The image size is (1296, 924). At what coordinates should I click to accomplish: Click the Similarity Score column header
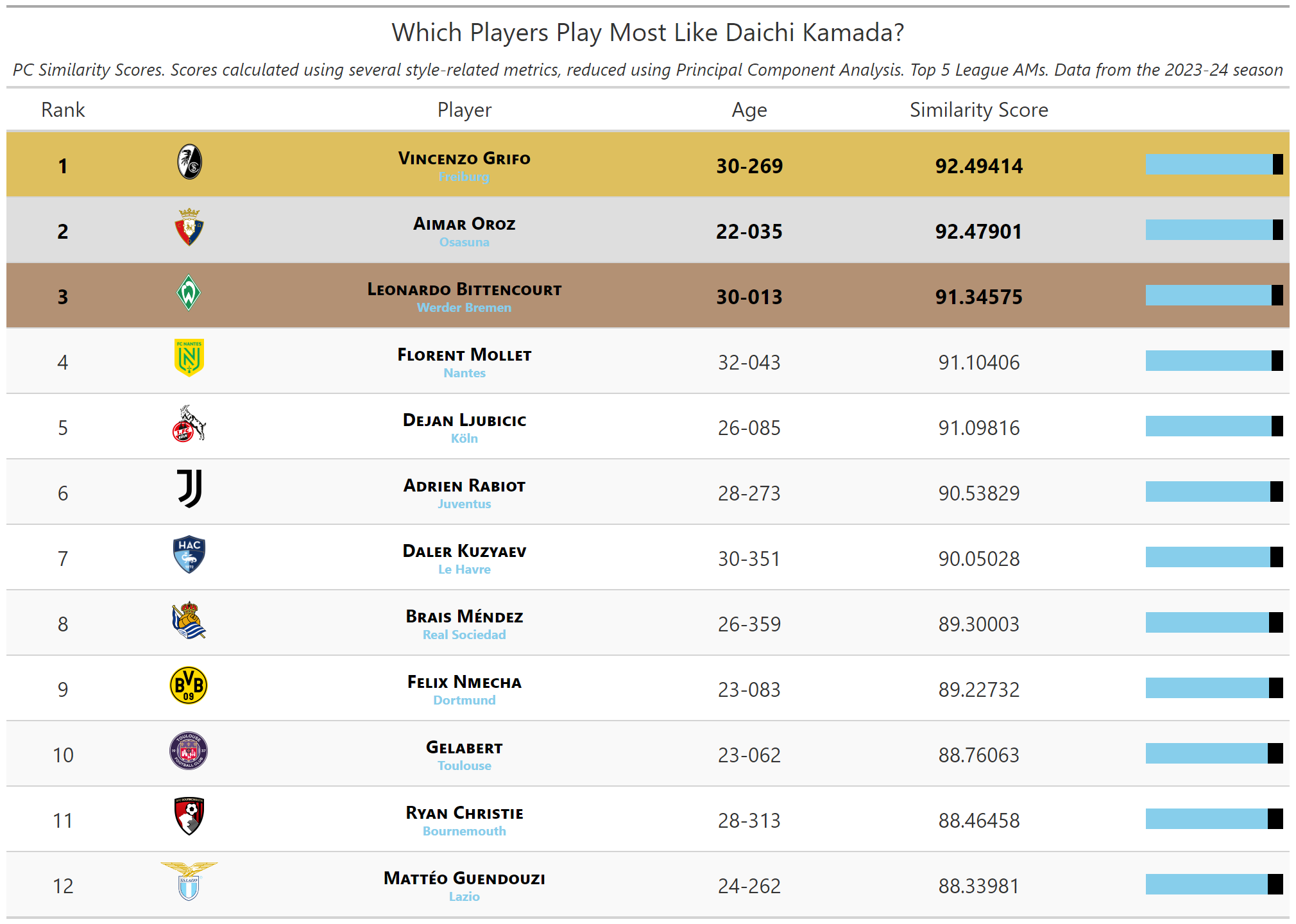coord(979,110)
